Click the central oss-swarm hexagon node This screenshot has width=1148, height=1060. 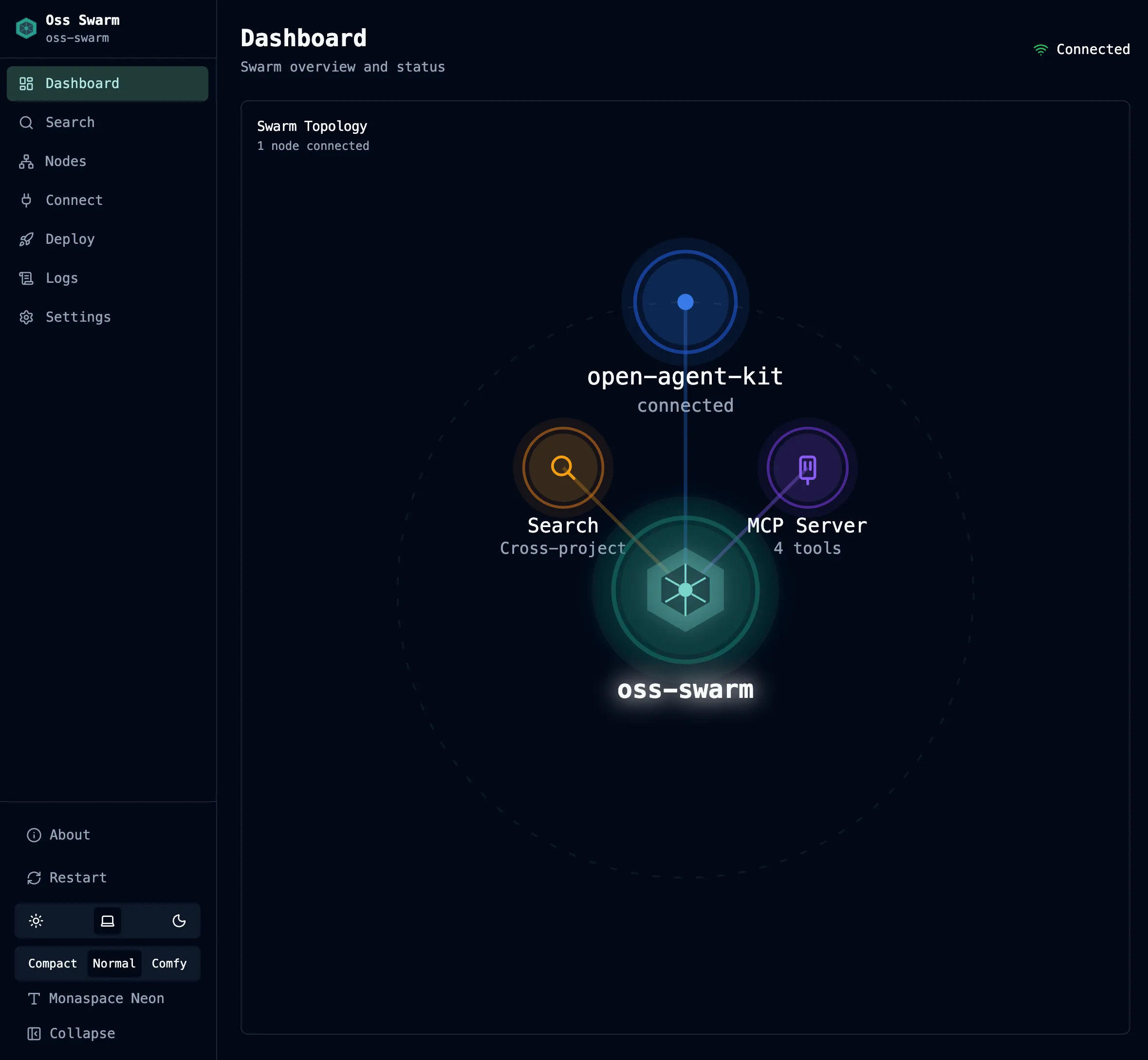coord(685,588)
